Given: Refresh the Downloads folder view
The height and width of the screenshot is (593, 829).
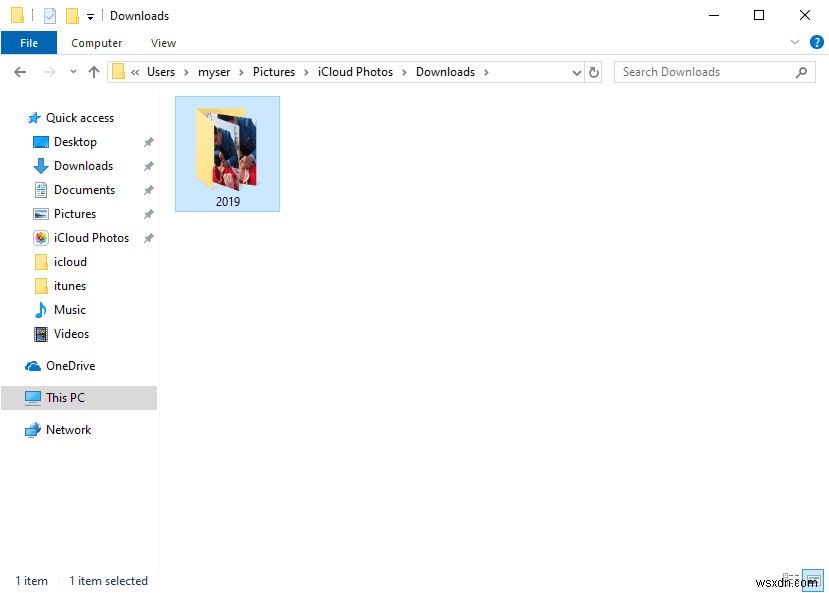Looking at the screenshot, I should (x=594, y=72).
